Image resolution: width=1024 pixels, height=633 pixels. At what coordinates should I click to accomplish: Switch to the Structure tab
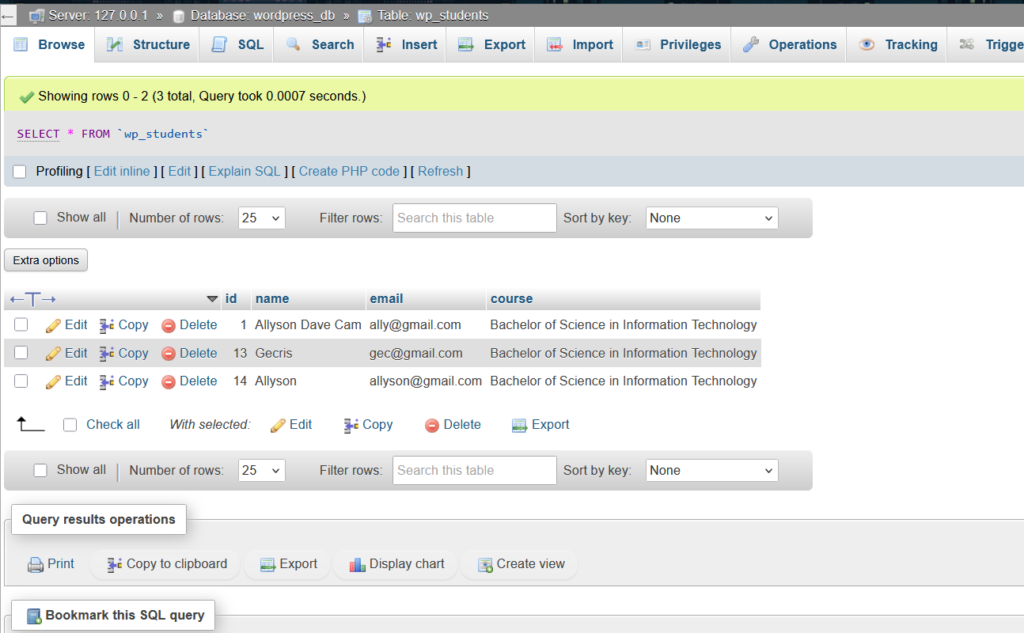[x=148, y=45]
